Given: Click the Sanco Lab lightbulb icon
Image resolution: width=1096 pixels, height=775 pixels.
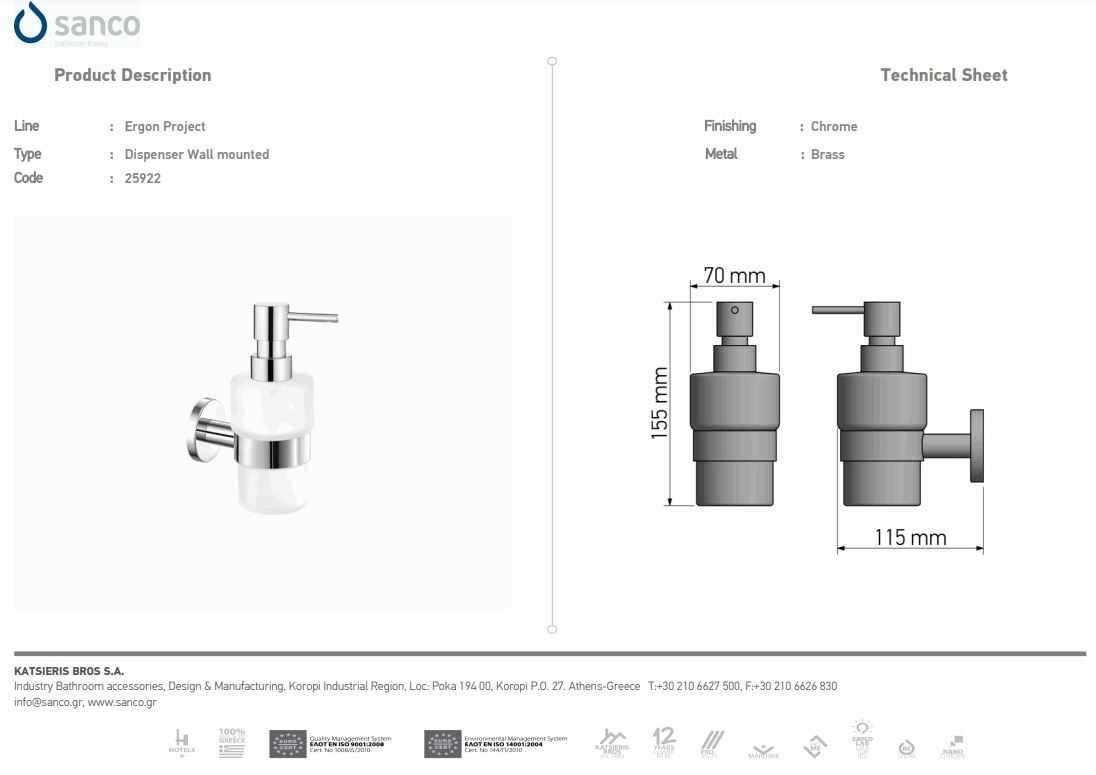Looking at the screenshot, I should [862, 738].
